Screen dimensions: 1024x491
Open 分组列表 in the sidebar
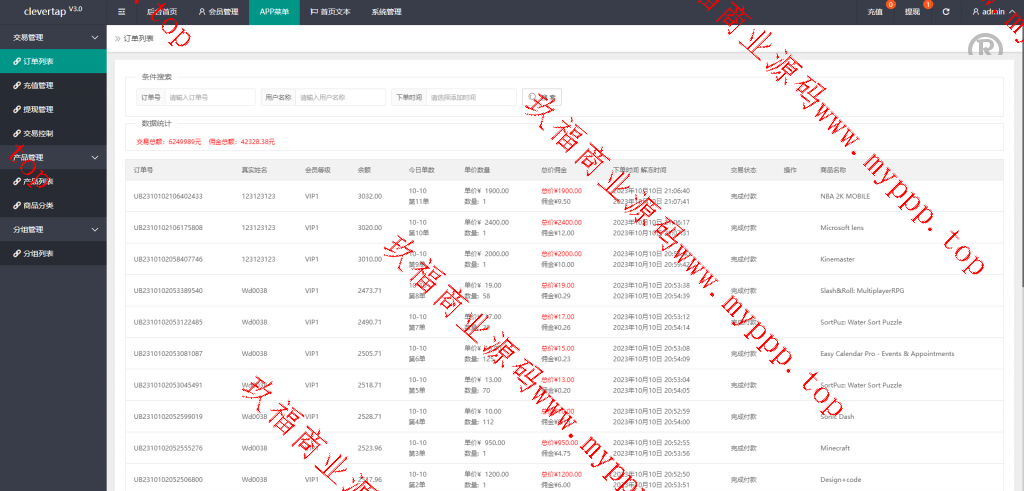38,253
